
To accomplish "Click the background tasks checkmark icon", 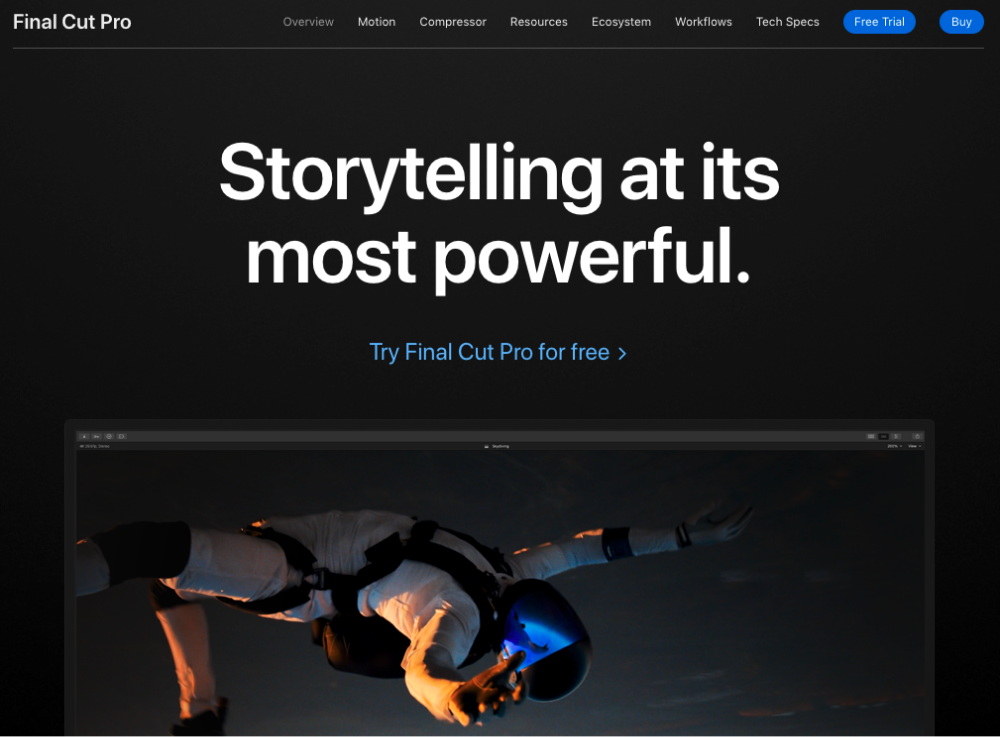I will pyautogui.click(x=109, y=437).
